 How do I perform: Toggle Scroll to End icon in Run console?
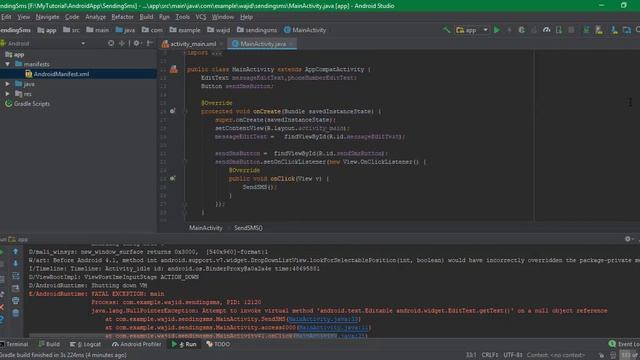(x=16, y=288)
